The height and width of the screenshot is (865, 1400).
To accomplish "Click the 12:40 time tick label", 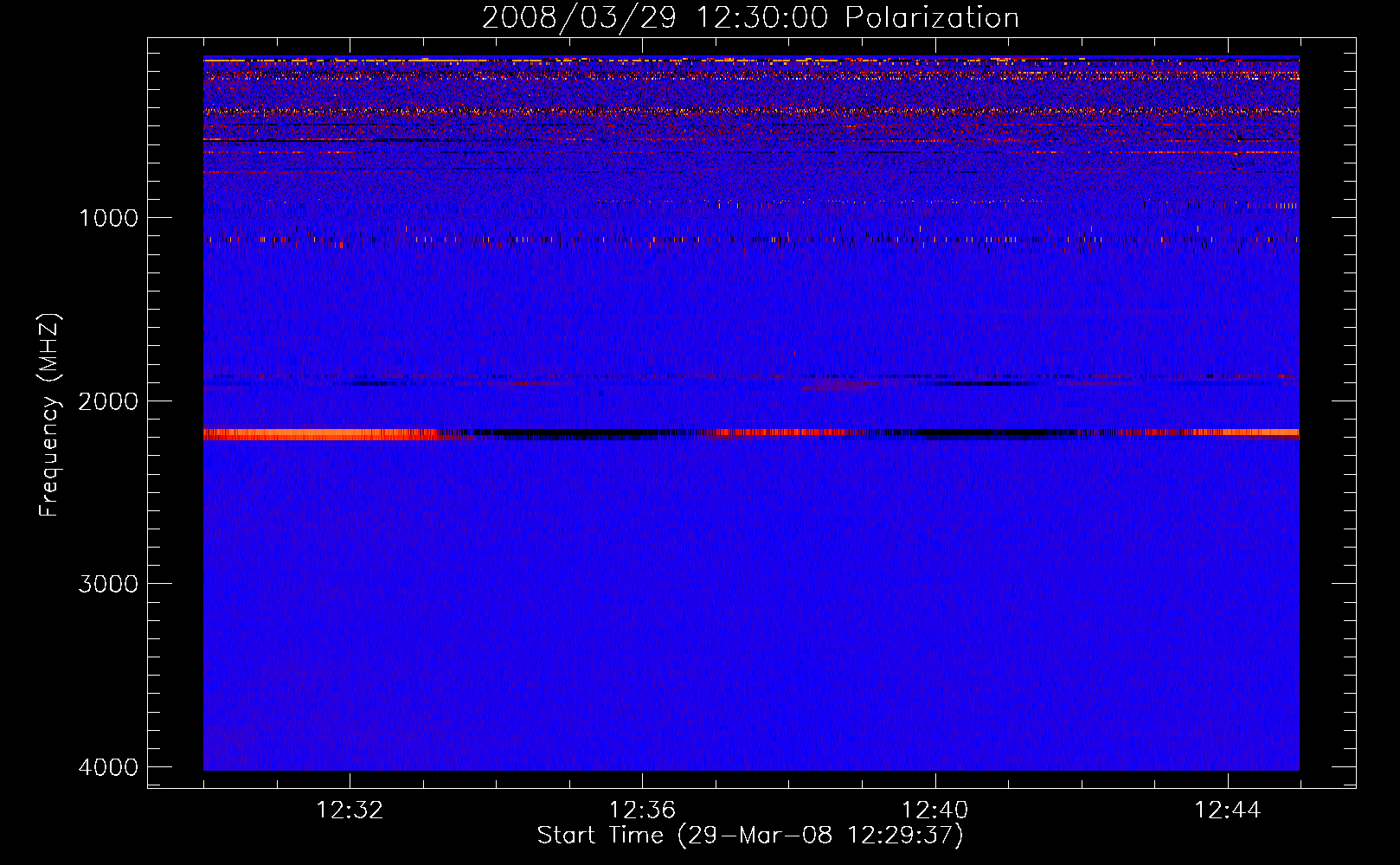I will 934,811.
